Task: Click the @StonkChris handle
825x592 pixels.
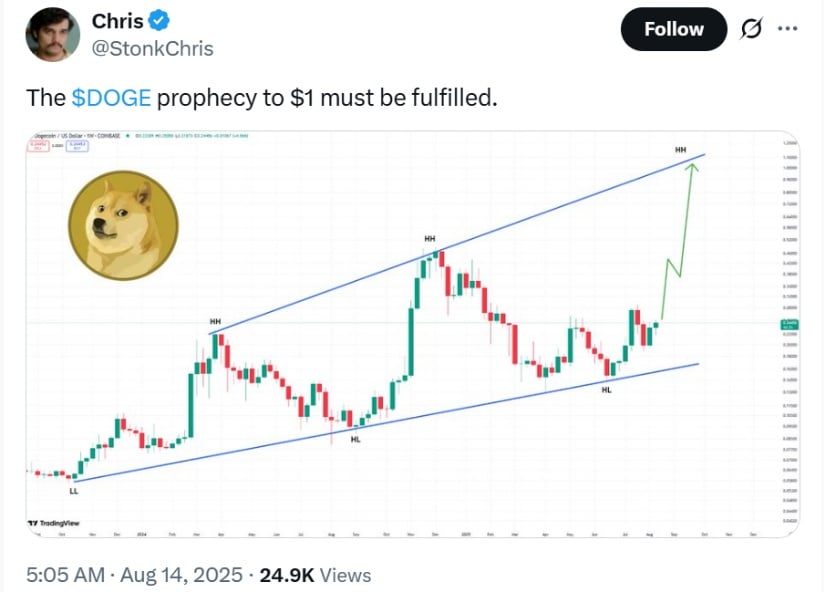Action: (153, 48)
